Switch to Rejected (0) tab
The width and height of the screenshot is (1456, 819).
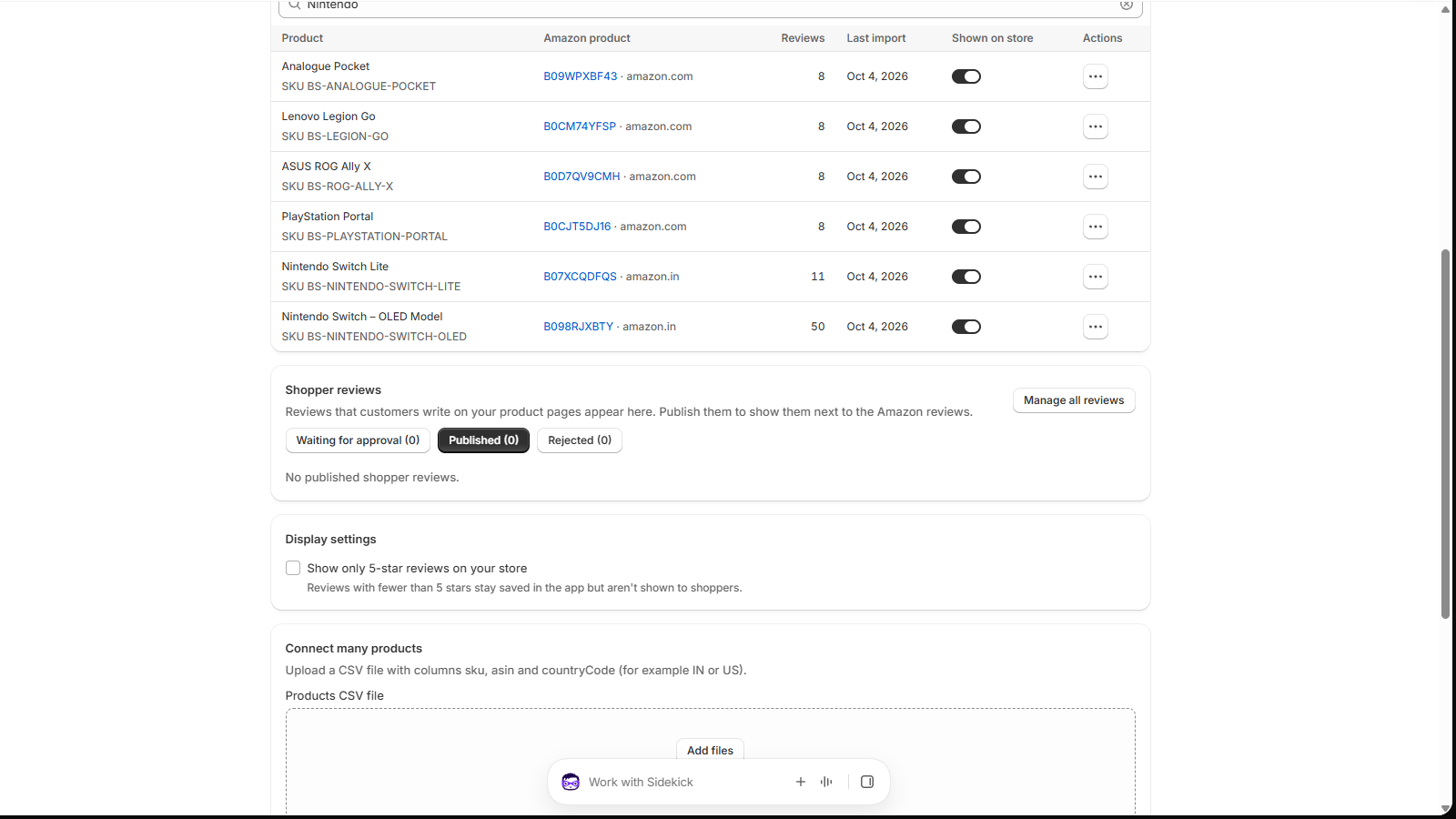(x=580, y=440)
